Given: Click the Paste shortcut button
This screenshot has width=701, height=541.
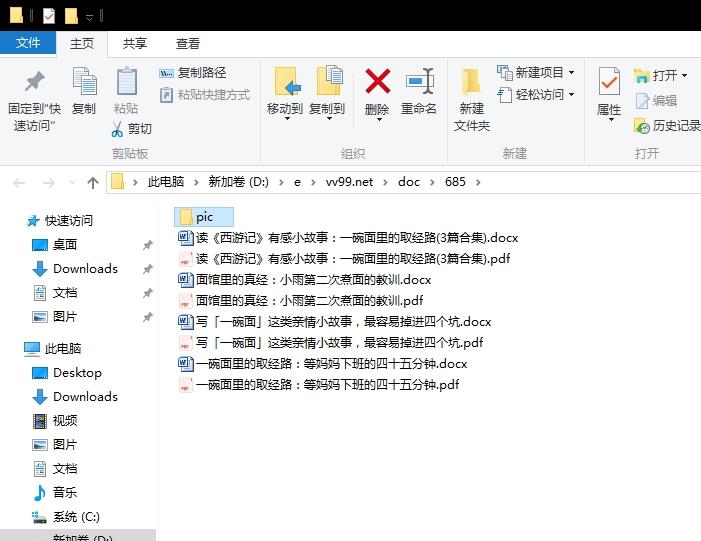Looking at the screenshot, I should [x=205, y=95].
